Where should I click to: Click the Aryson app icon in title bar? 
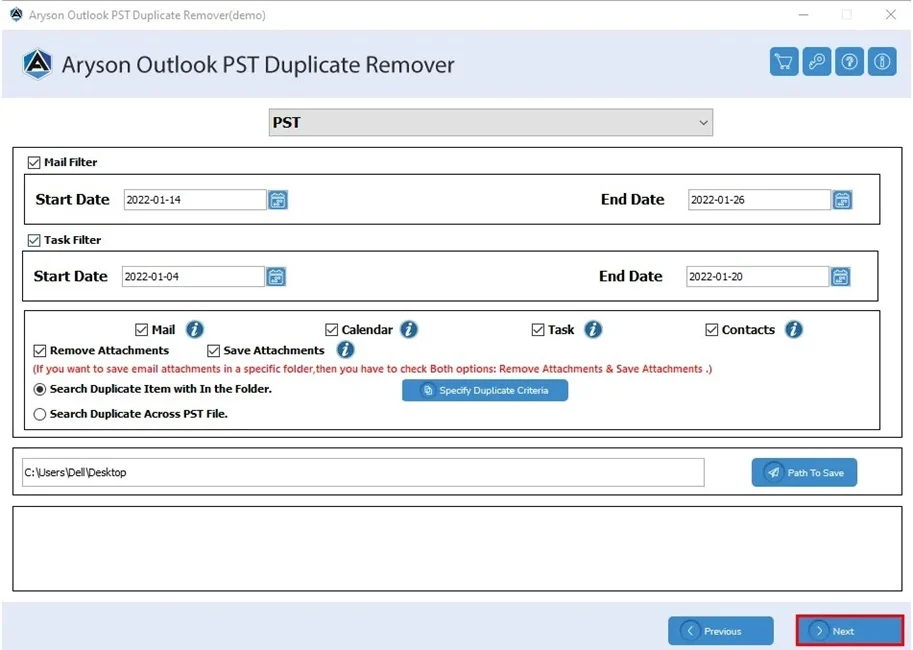pos(16,15)
